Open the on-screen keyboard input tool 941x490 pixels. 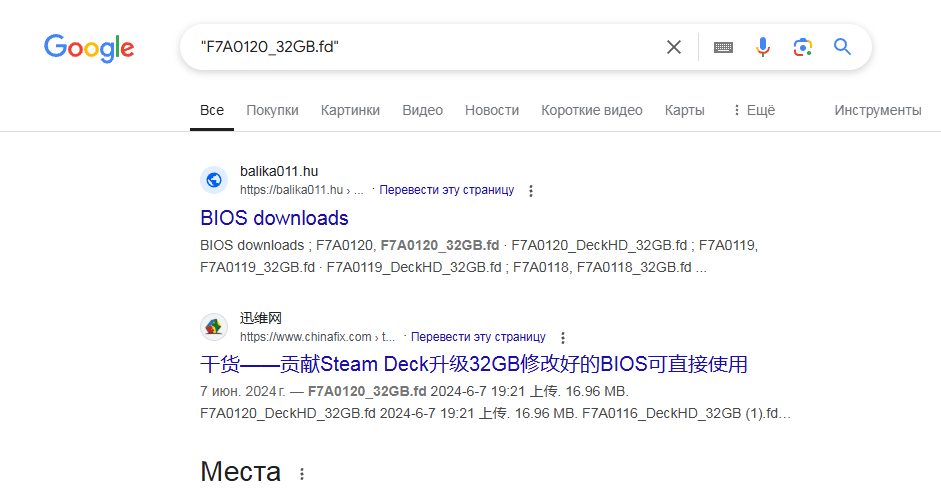[x=723, y=47]
